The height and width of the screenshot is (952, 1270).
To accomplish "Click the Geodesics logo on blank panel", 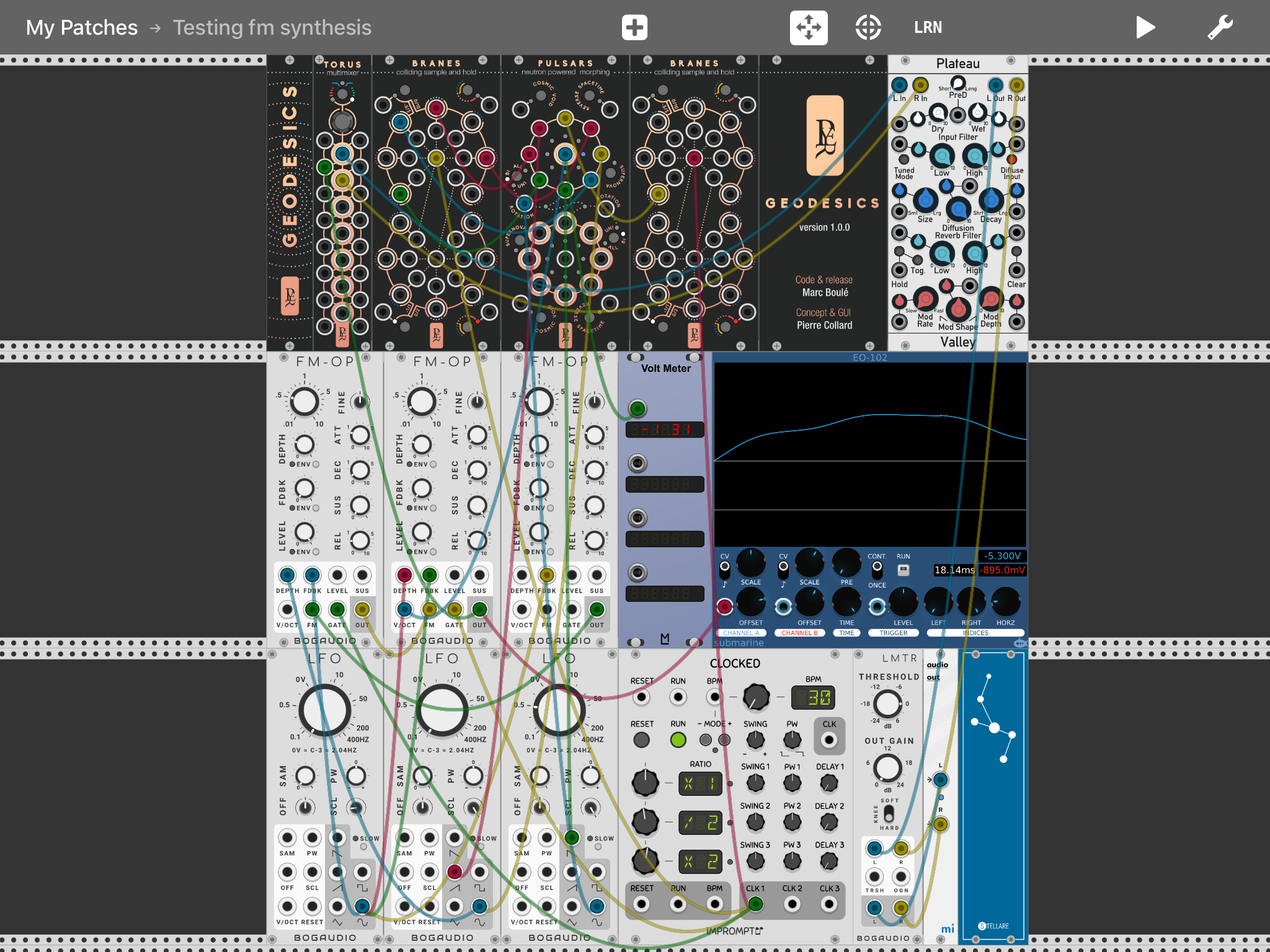I will pyautogui.click(x=825, y=135).
